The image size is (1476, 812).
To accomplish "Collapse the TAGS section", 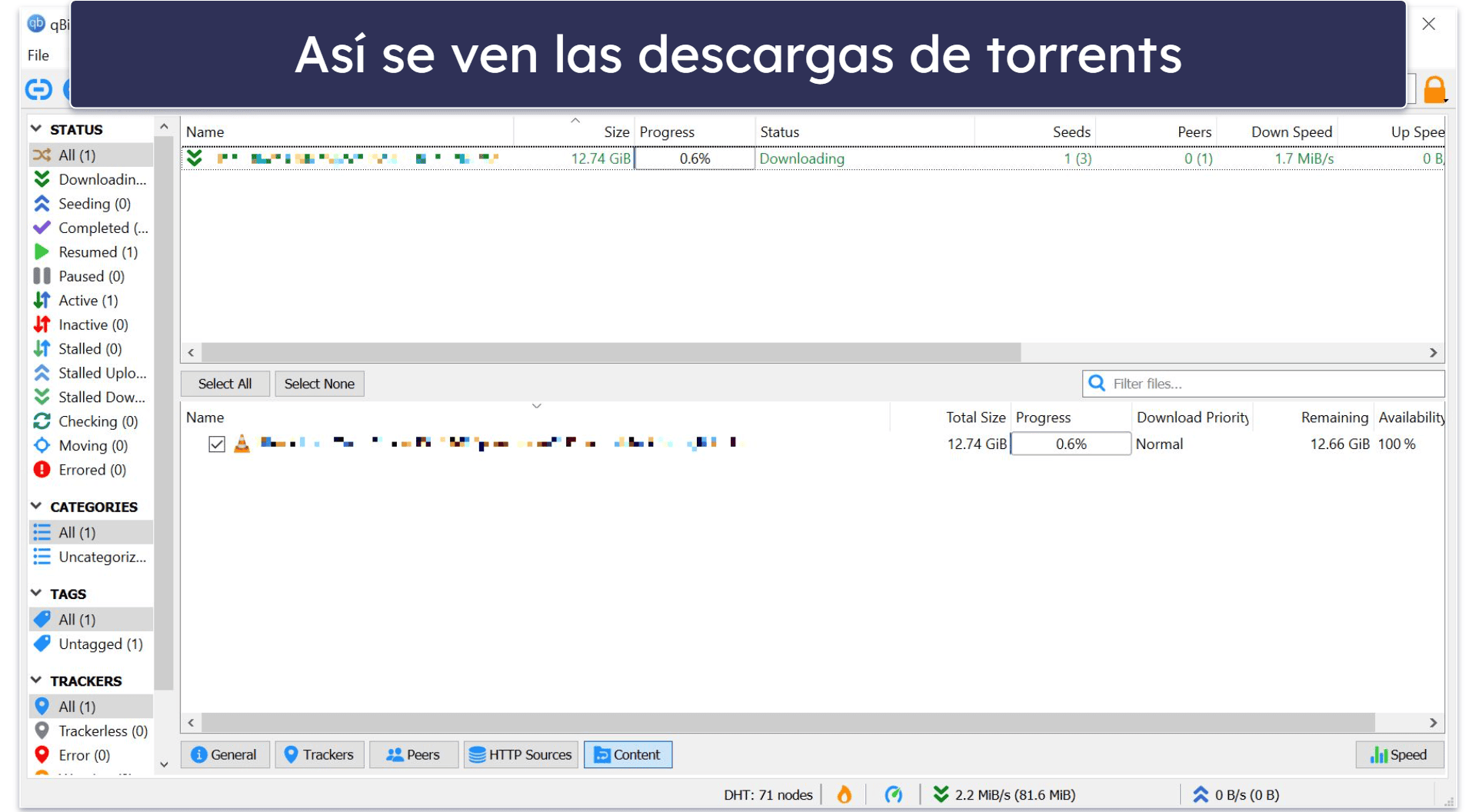I will click(35, 594).
